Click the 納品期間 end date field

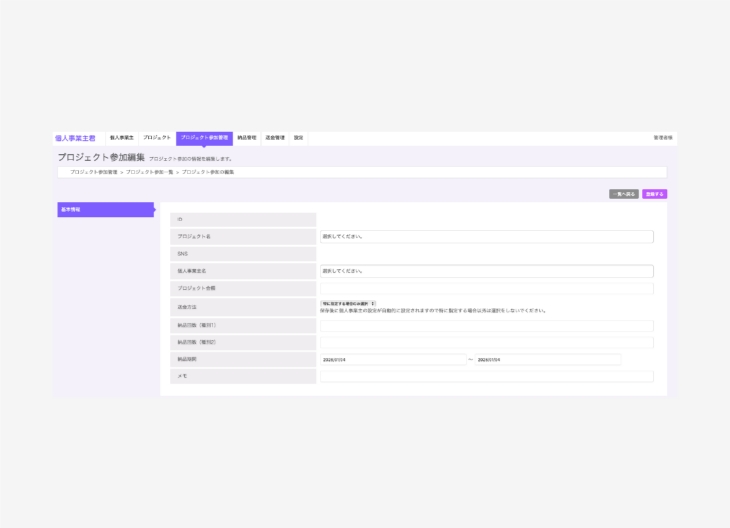pos(548,359)
